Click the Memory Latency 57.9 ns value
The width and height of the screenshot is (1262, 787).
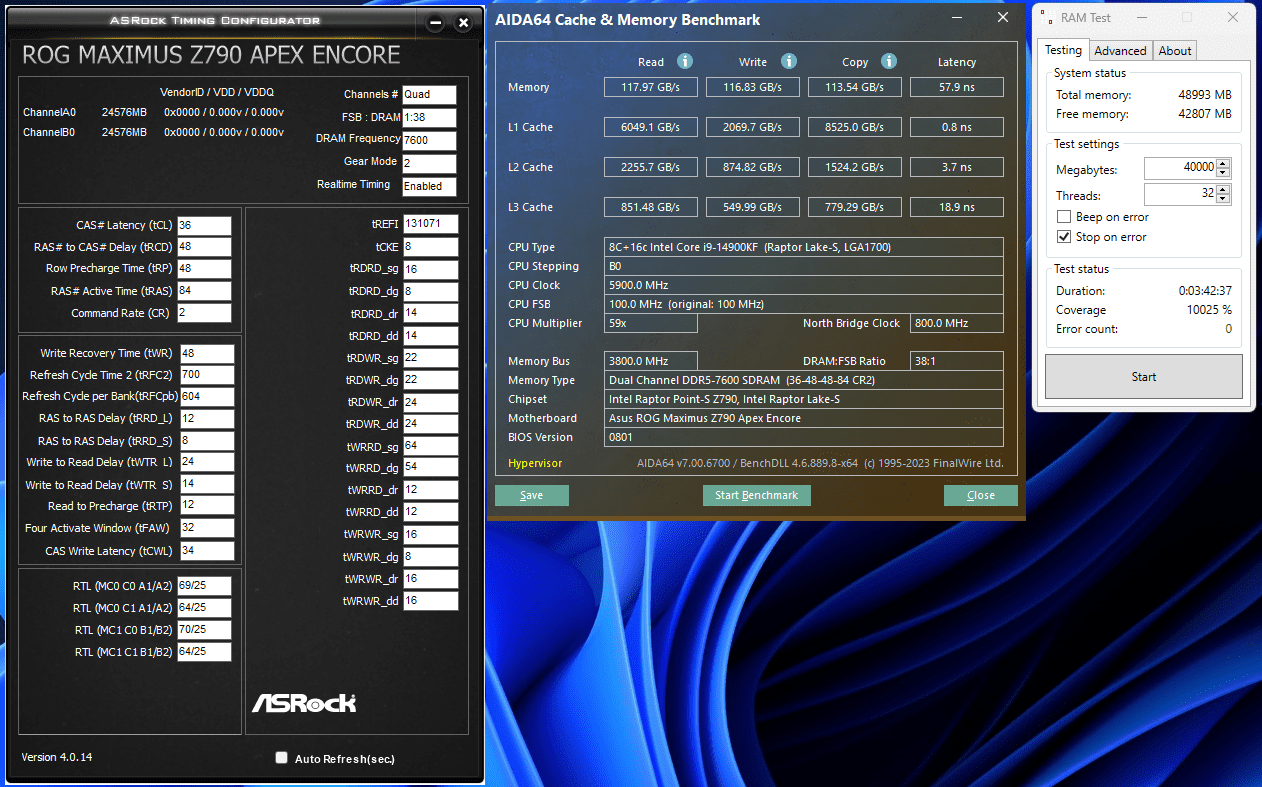[957, 87]
